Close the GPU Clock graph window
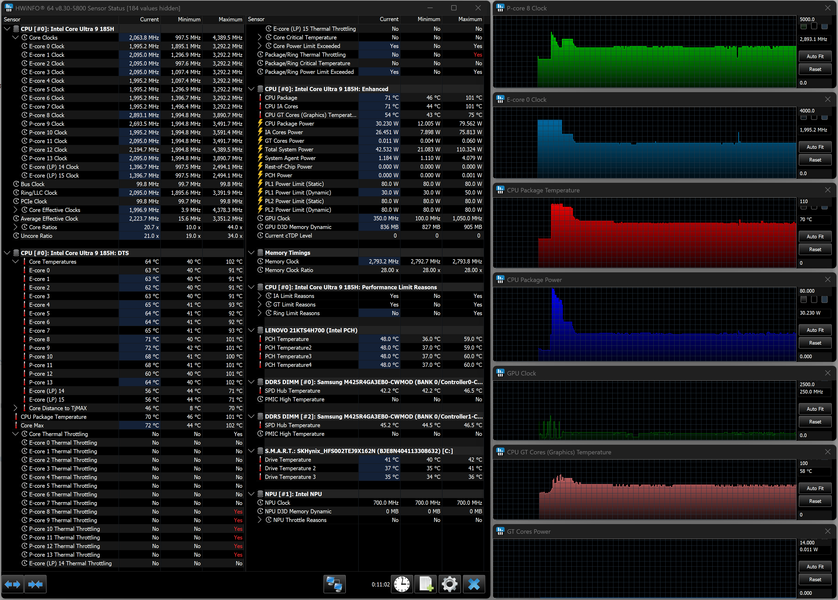 coord(827,373)
